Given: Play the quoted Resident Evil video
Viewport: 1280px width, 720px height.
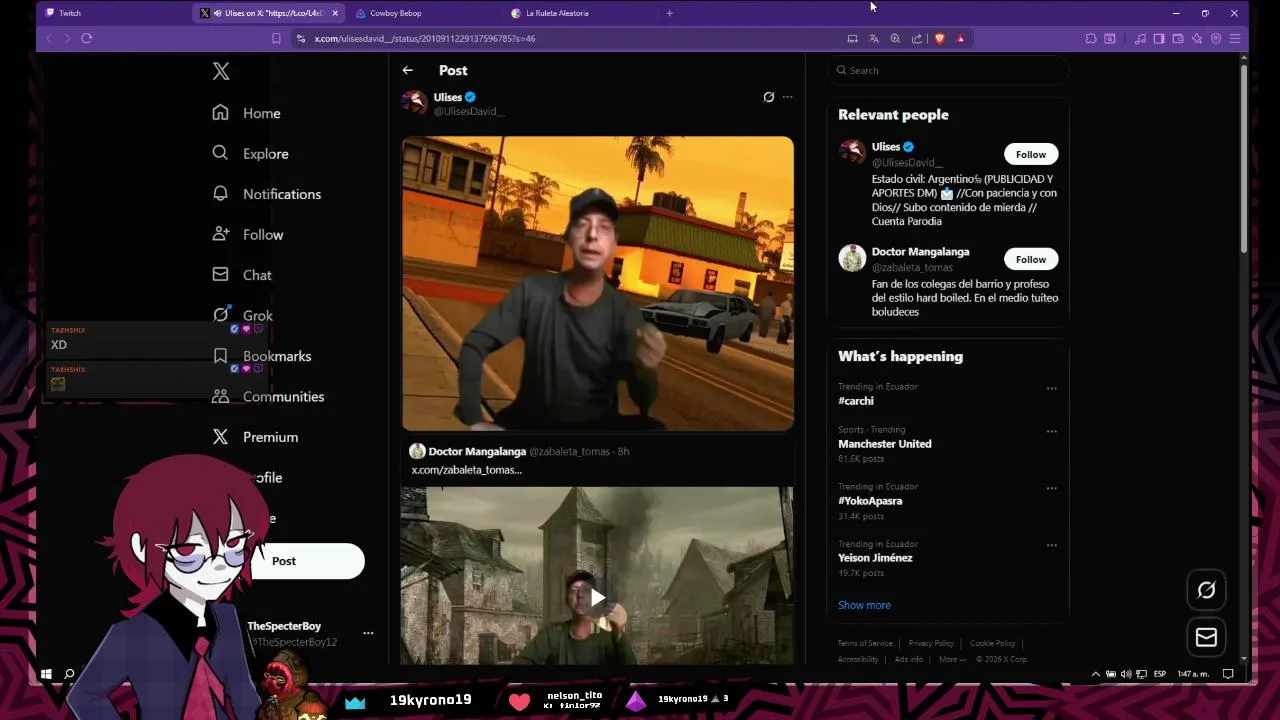Looking at the screenshot, I should (597, 598).
